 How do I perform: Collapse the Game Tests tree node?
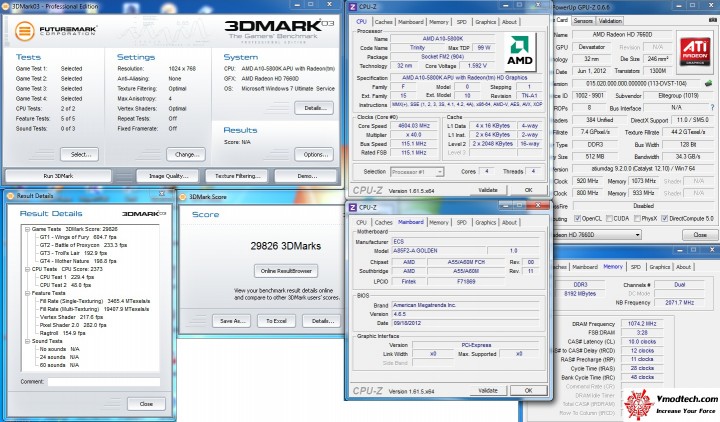(x=28, y=229)
